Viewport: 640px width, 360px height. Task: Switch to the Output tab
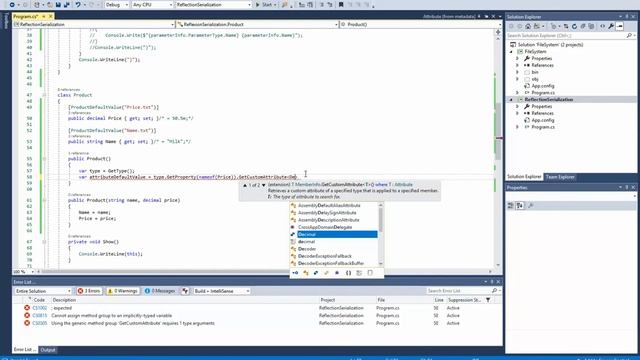click(48, 350)
